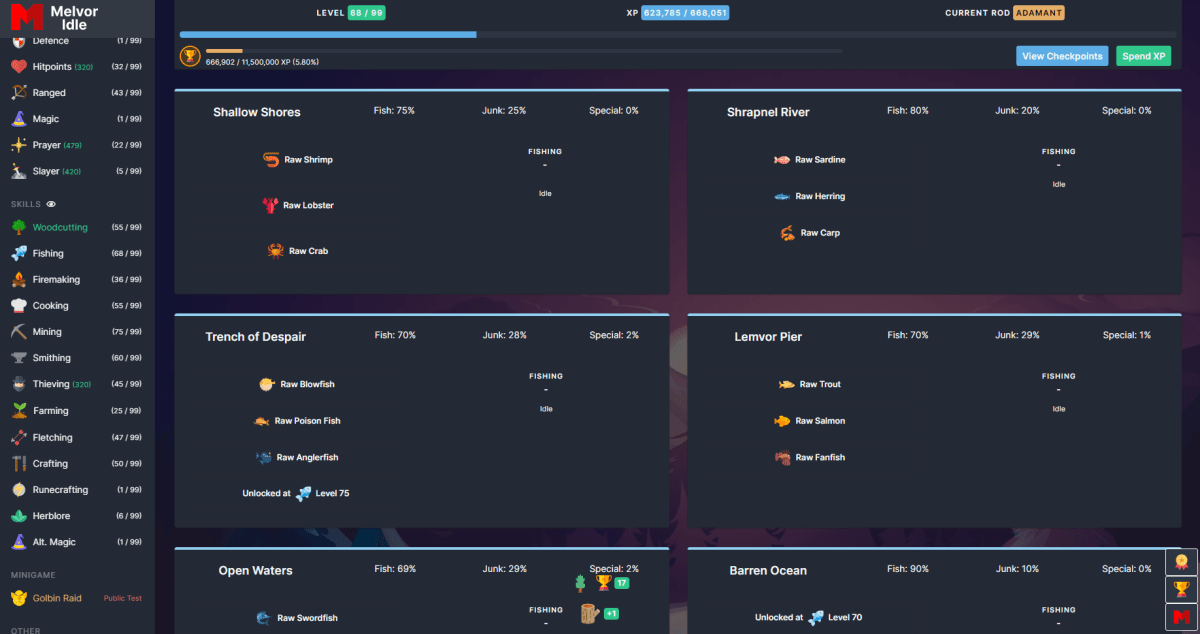Select the Raw Sardine icon
The image size is (1200, 634).
click(782, 160)
